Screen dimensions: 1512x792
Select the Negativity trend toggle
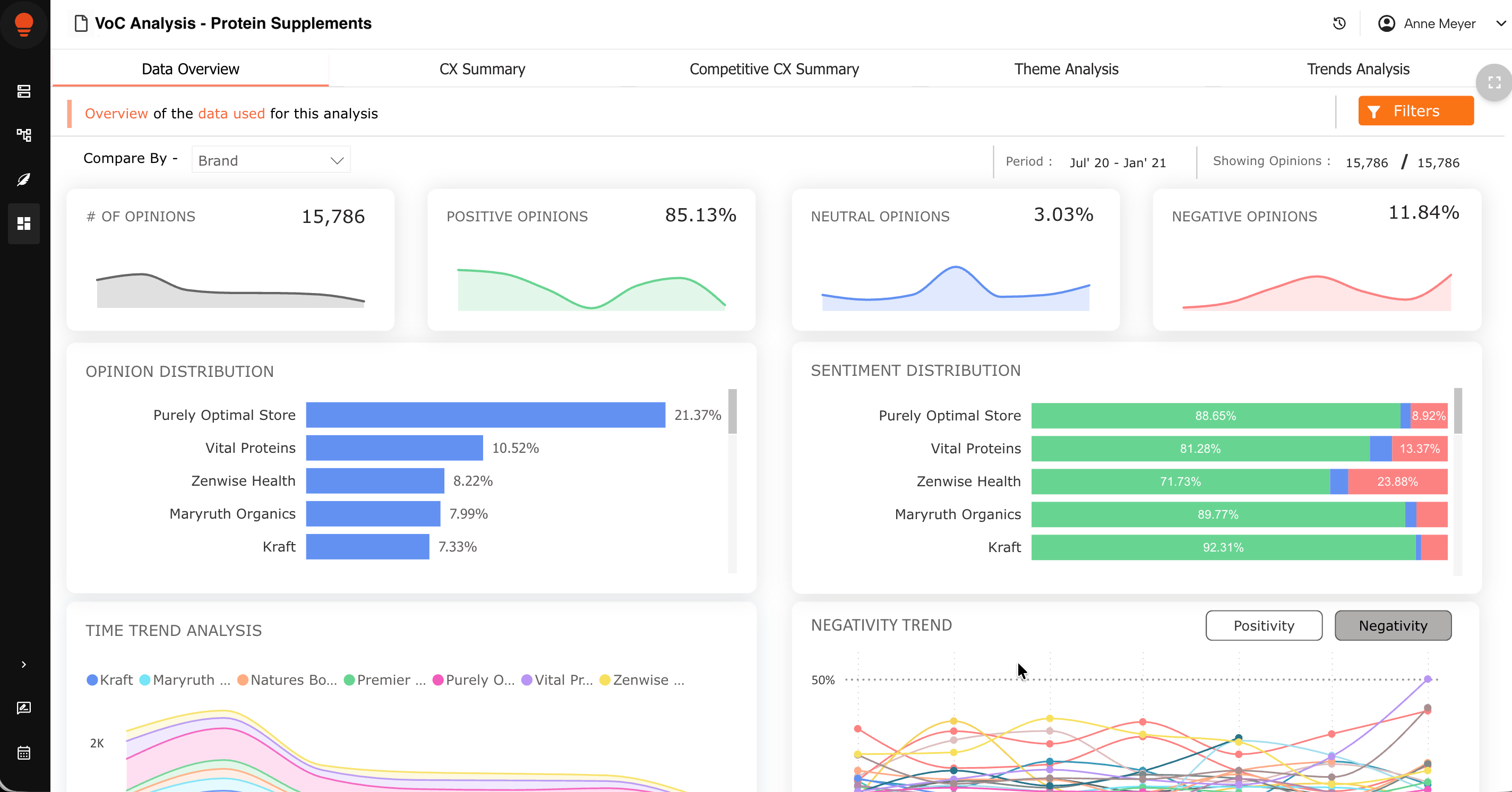(x=1393, y=625)
